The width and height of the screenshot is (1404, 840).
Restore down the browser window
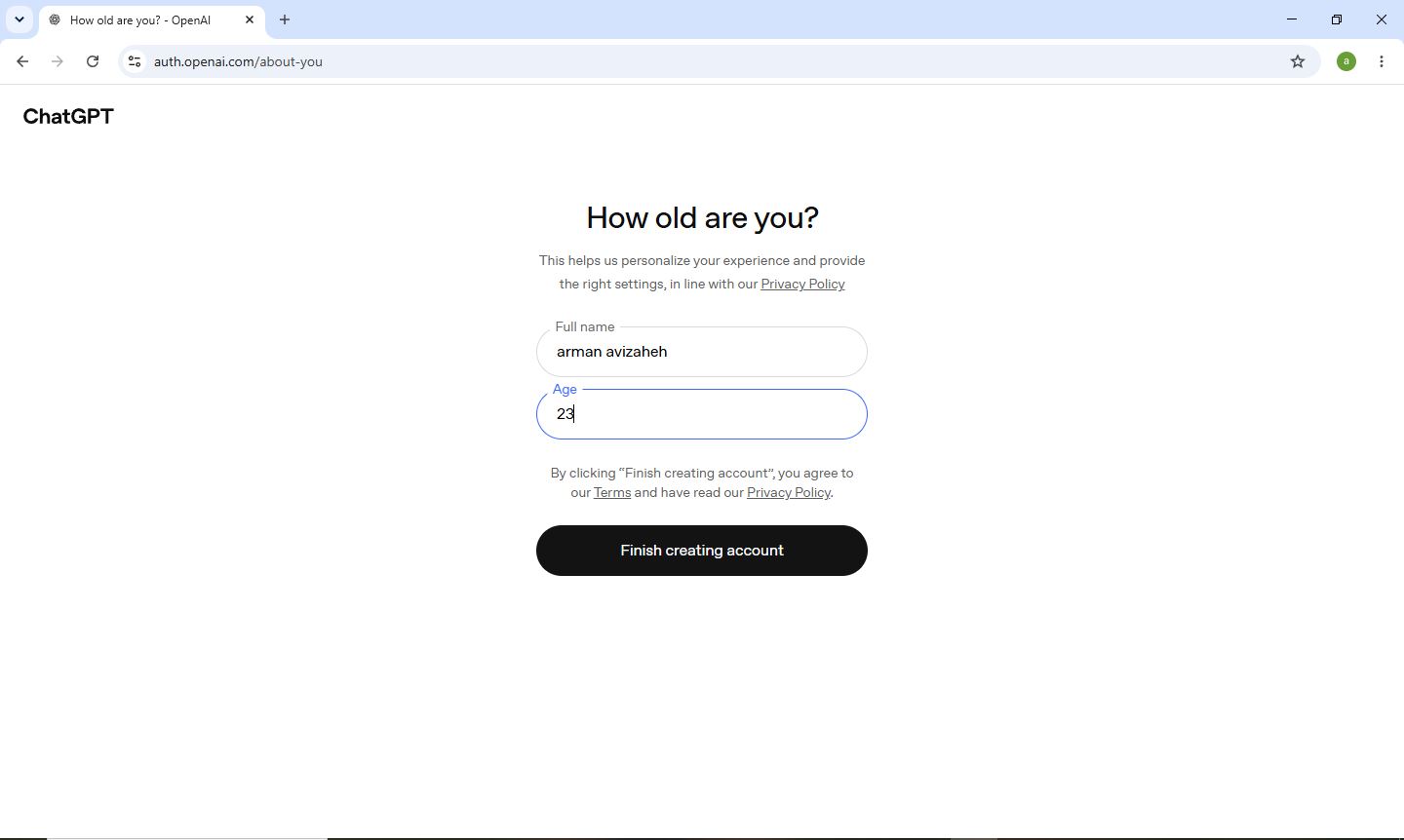point(1337,19)
